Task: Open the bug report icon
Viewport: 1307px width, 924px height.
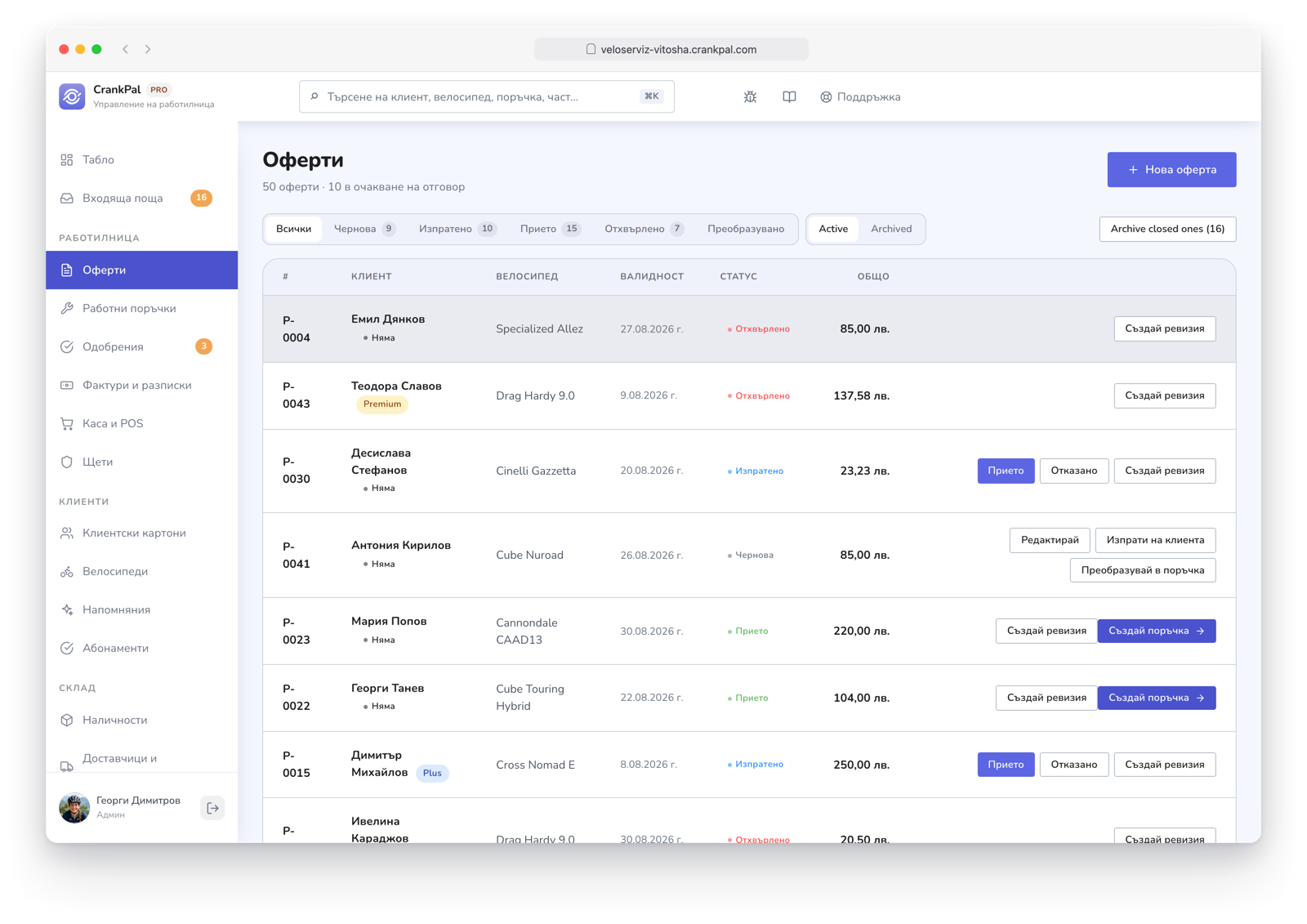Action: coord(750,96)
